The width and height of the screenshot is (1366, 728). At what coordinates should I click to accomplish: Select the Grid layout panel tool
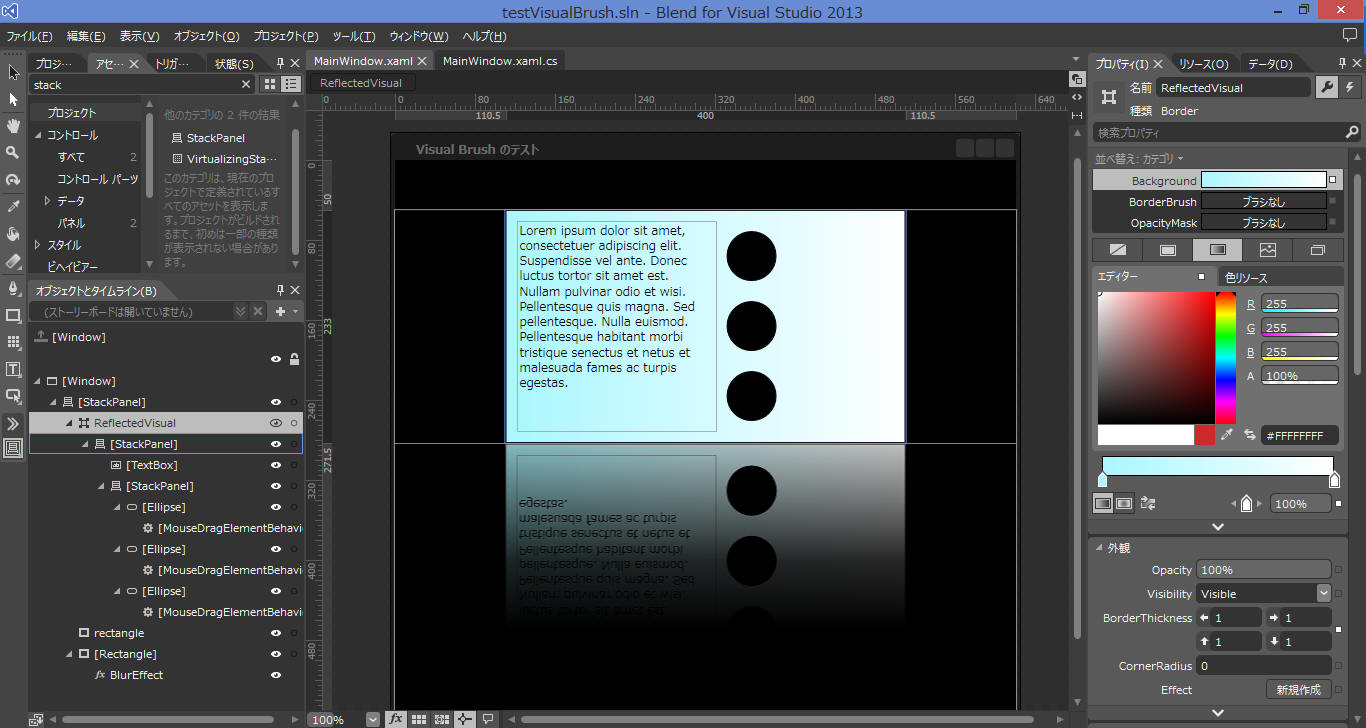tap(13, 342)
